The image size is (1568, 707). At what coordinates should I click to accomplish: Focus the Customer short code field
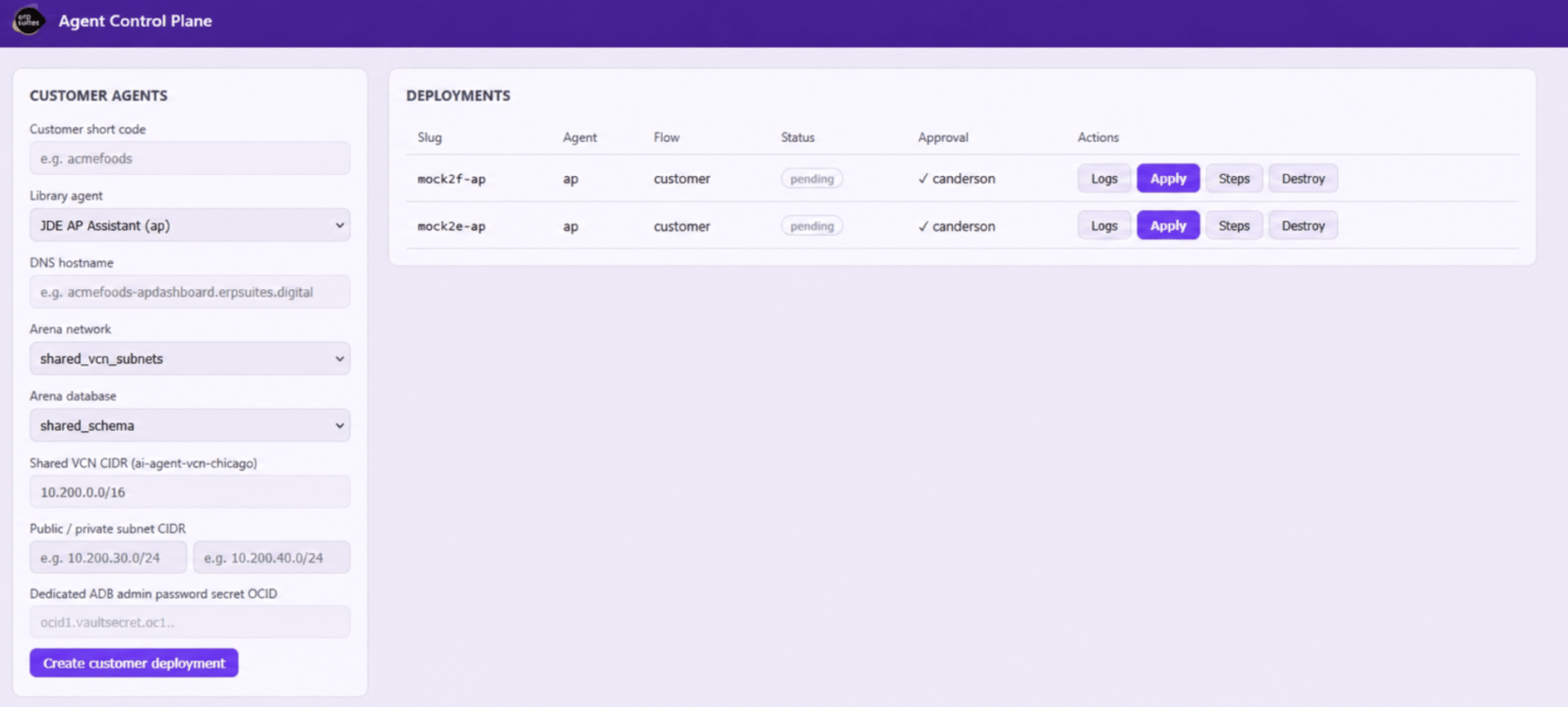coord(190,158)
